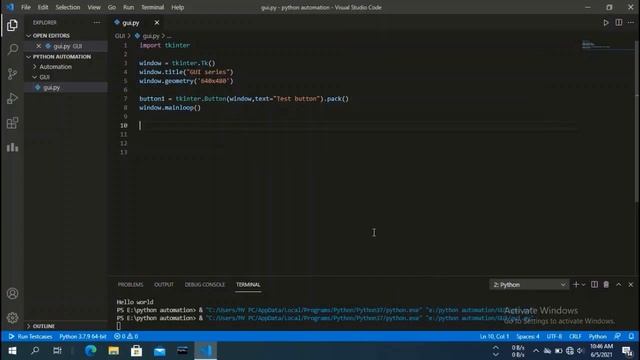The height and width of the screenshot is (360, 640).
Task: Close the terminal panel
Action: (x=631, y=284)
